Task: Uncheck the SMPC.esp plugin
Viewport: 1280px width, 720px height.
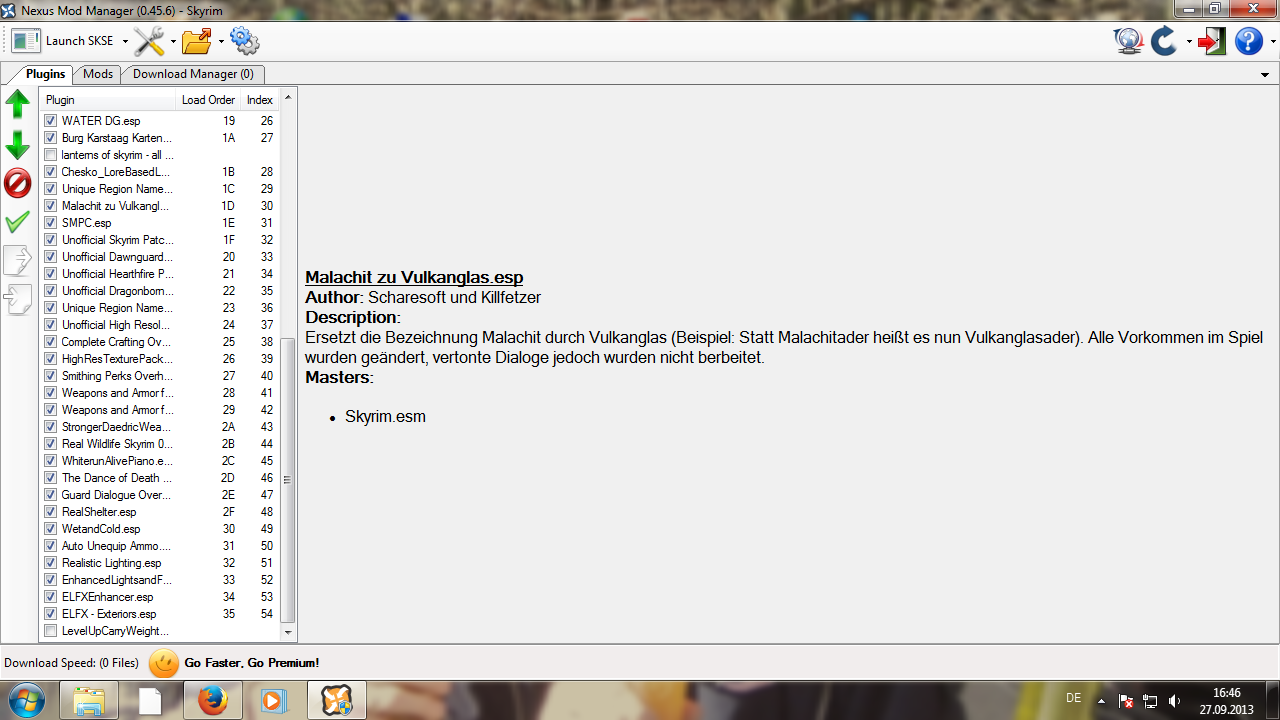Action: point(51,223)
